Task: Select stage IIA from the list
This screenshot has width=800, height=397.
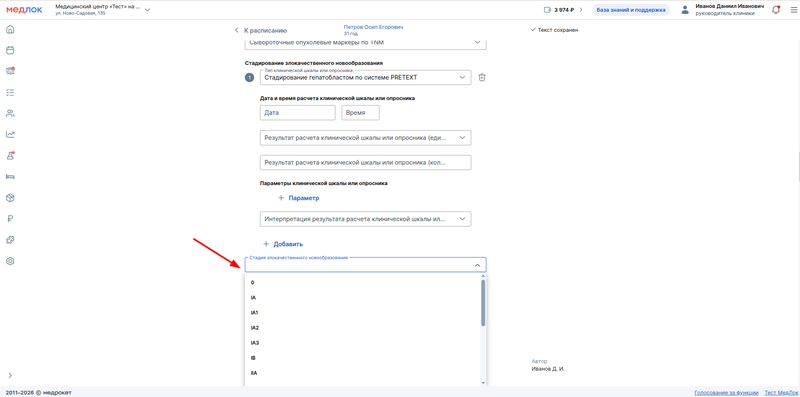Action: point(362,373)
